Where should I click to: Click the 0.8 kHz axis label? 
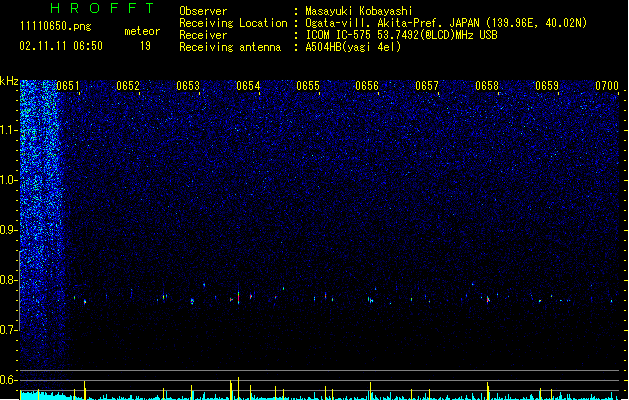click(x=9, y=280)
